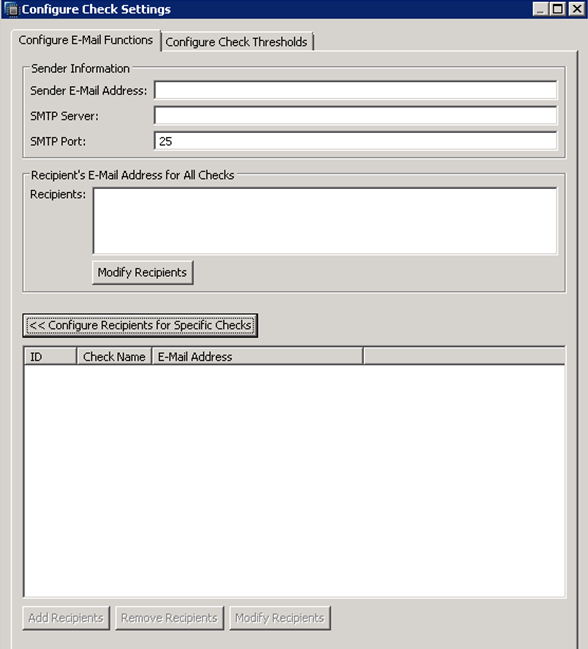This screenshot has width=588, height=649.
Task: Close the Configure Check Settings window
Action: [576, 9]
